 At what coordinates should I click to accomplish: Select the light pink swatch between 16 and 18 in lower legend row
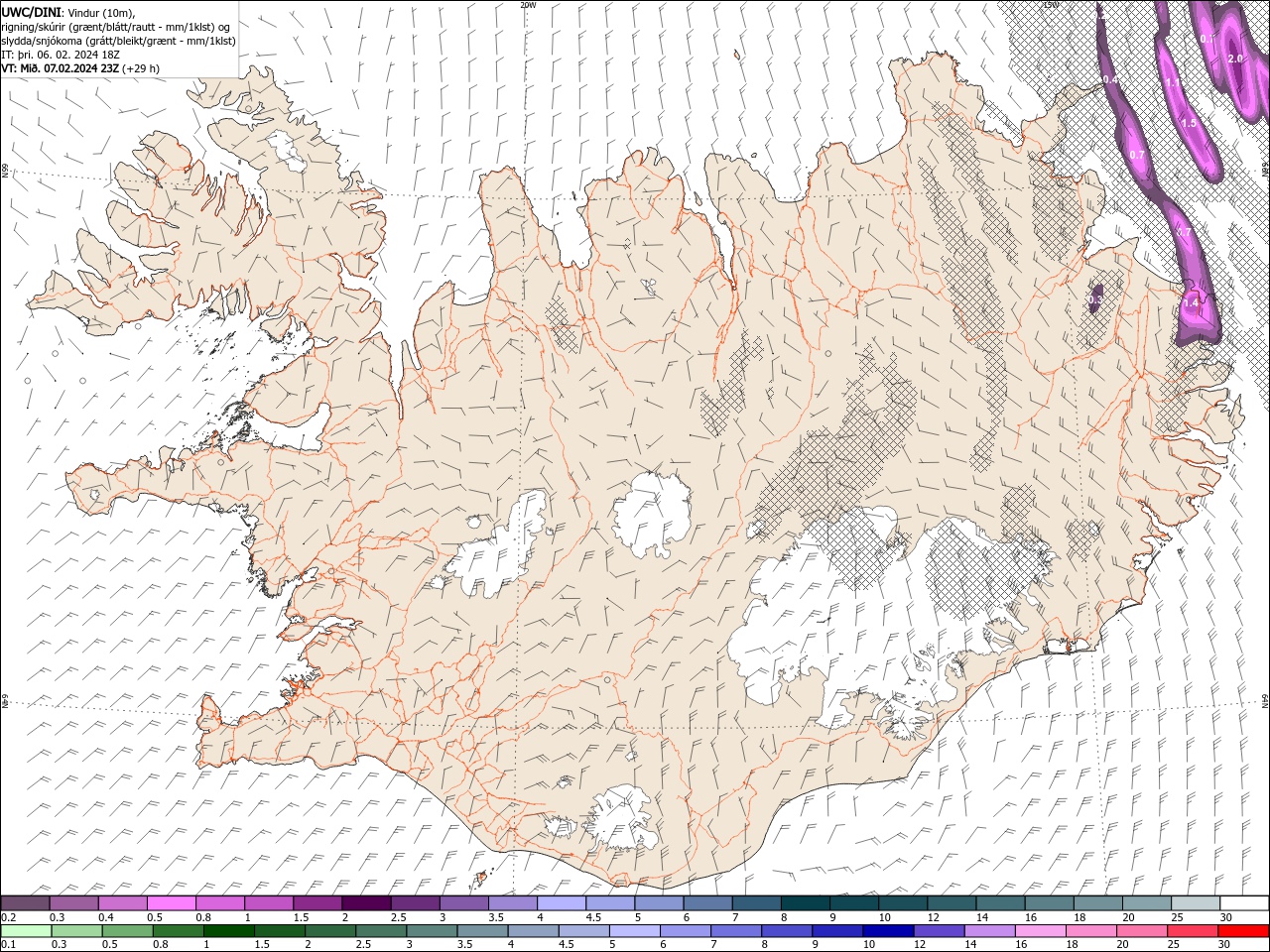coord(1040,931)
